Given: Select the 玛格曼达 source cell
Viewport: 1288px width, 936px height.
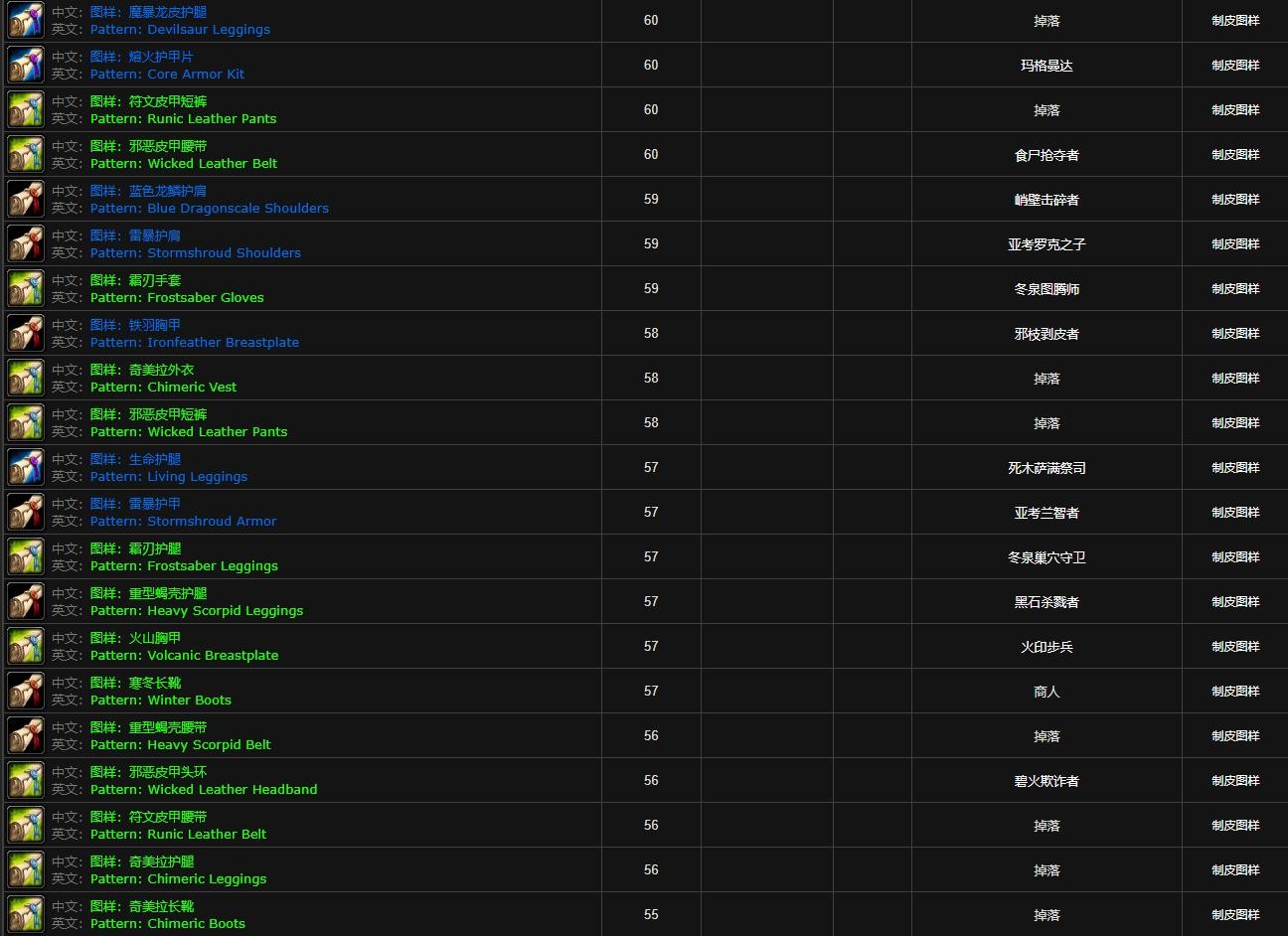Looking at the screenshot, I should pos(1046,66).
